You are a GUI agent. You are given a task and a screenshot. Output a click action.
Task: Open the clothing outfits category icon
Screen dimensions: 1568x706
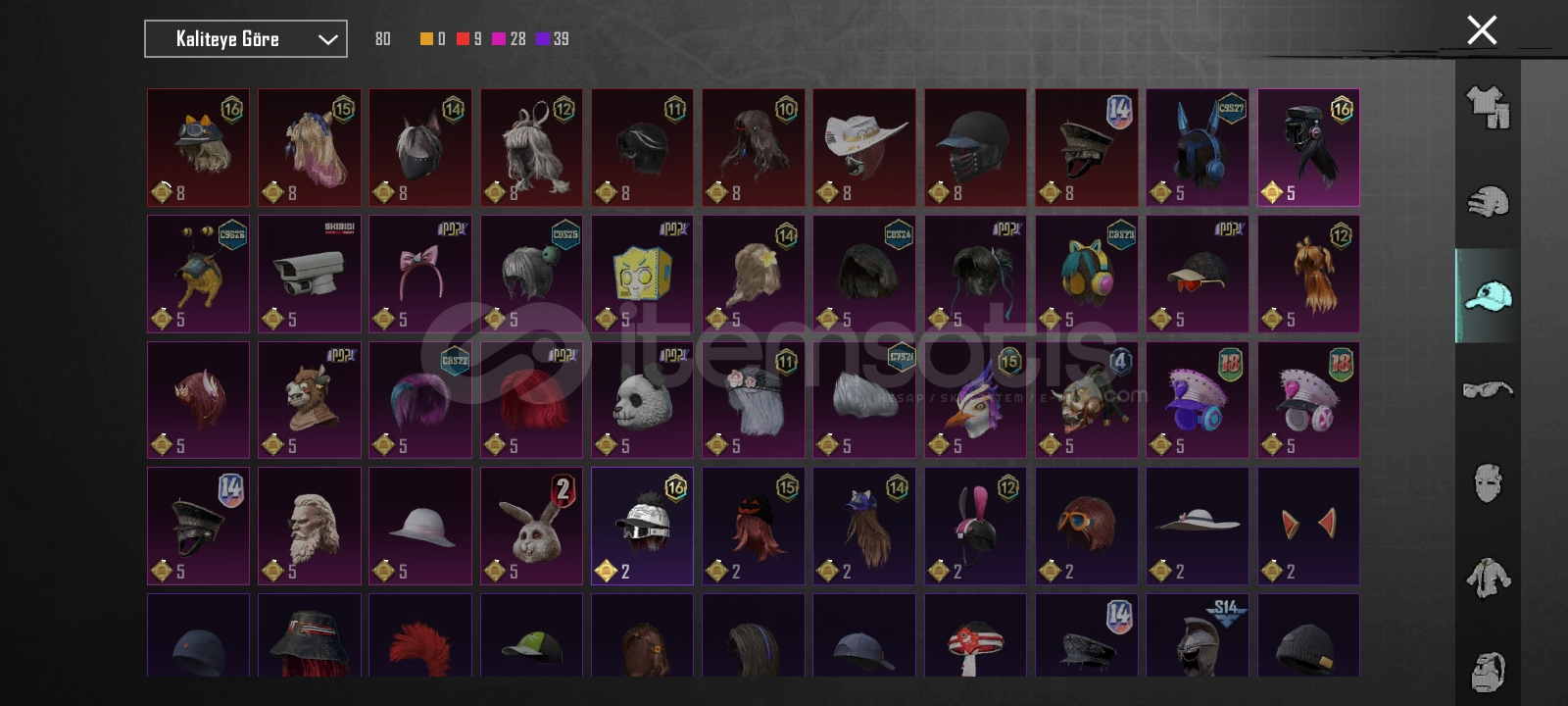(1488, 107)
